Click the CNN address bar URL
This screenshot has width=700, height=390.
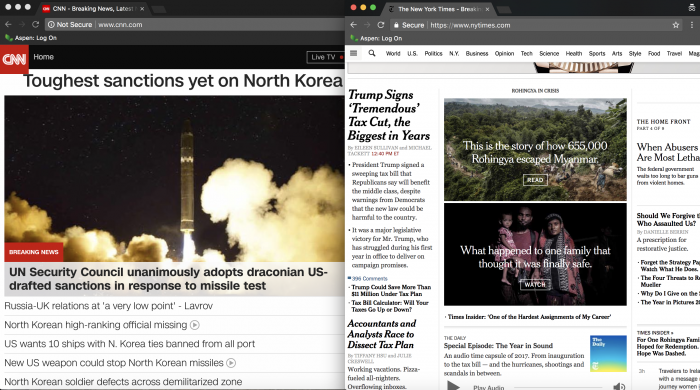coord(120,25)
